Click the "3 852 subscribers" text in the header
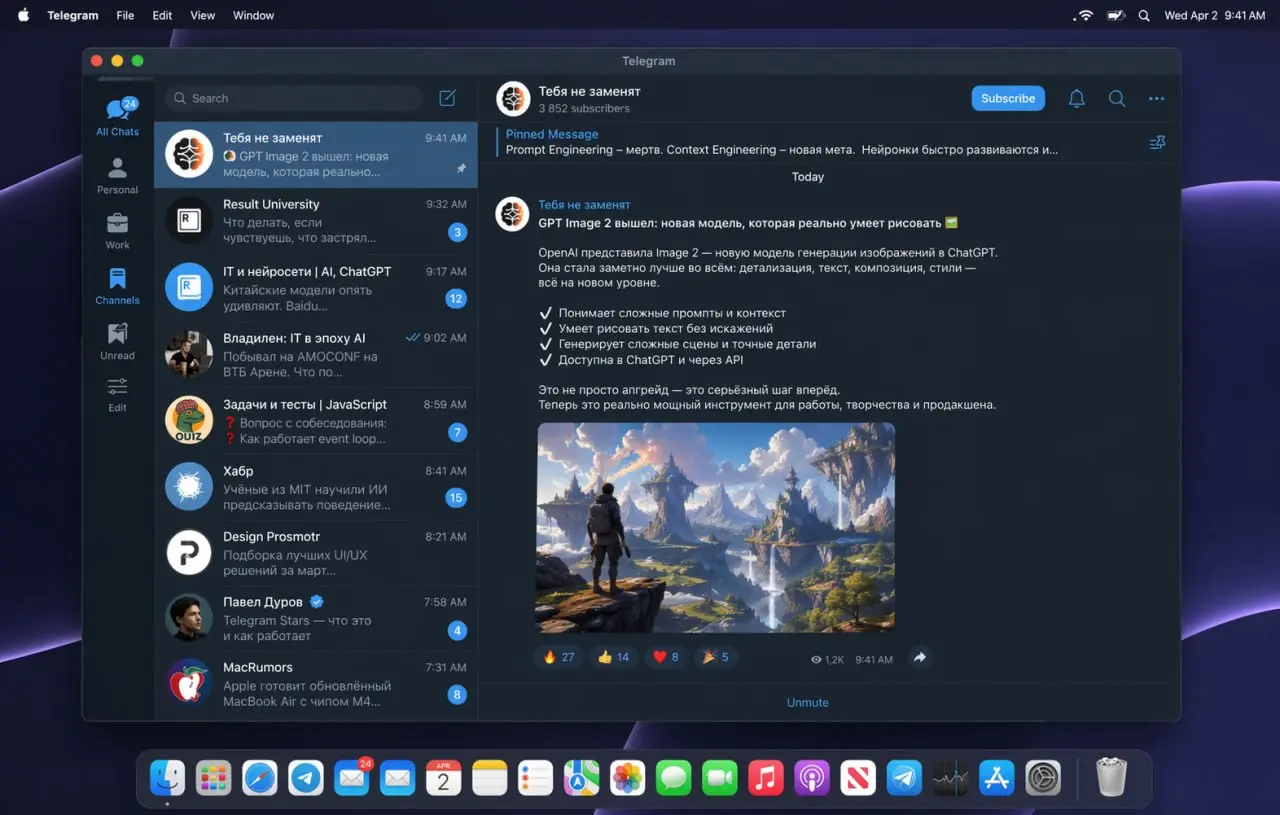 click(584, 108)
